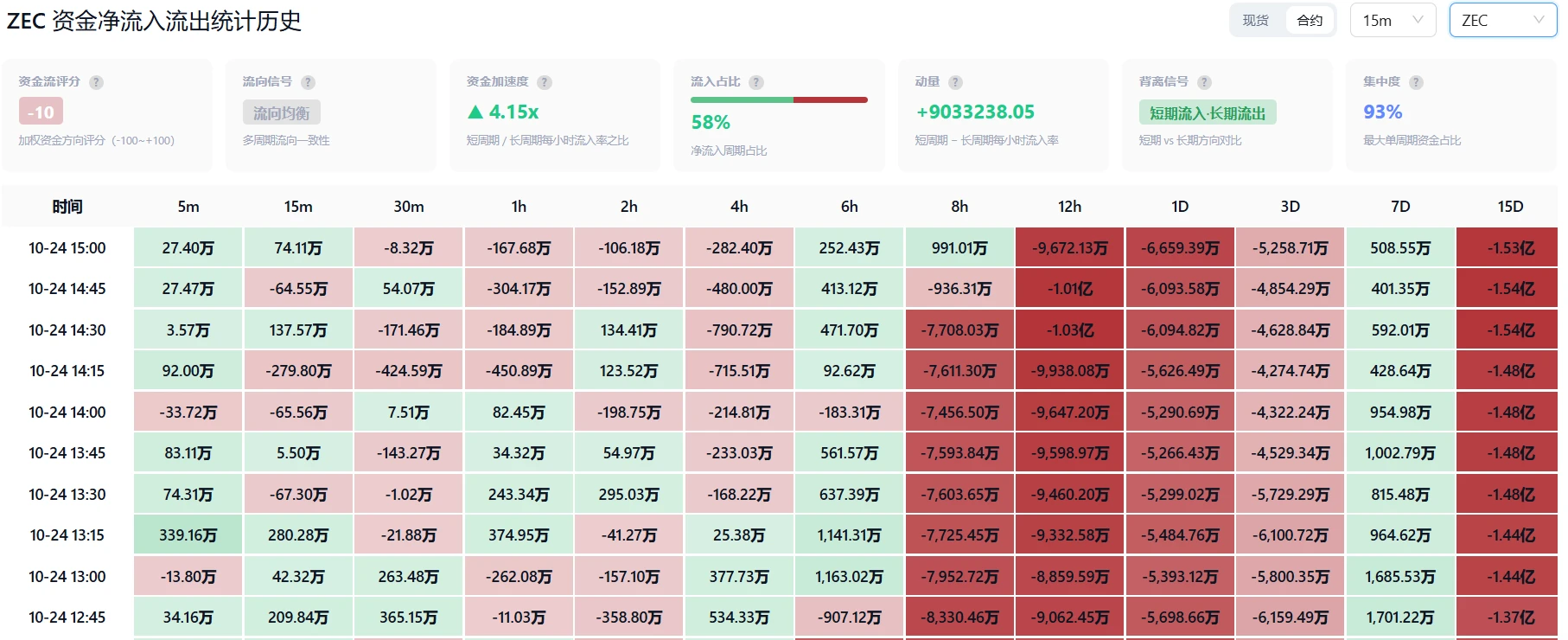Click the 时间 column header
This screenshot has width=1568, height=640.
pos(67,207)
